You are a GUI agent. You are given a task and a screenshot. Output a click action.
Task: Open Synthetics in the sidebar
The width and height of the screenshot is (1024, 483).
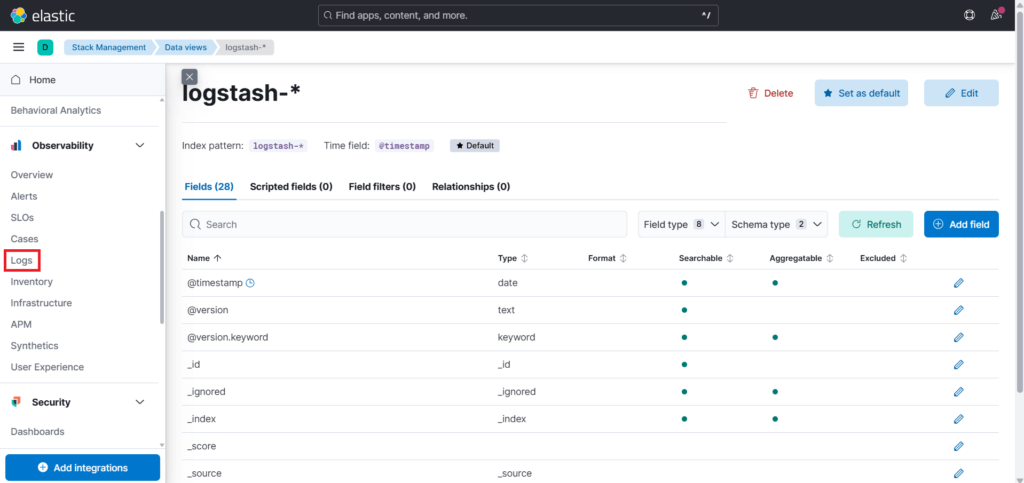click(35, 345)
